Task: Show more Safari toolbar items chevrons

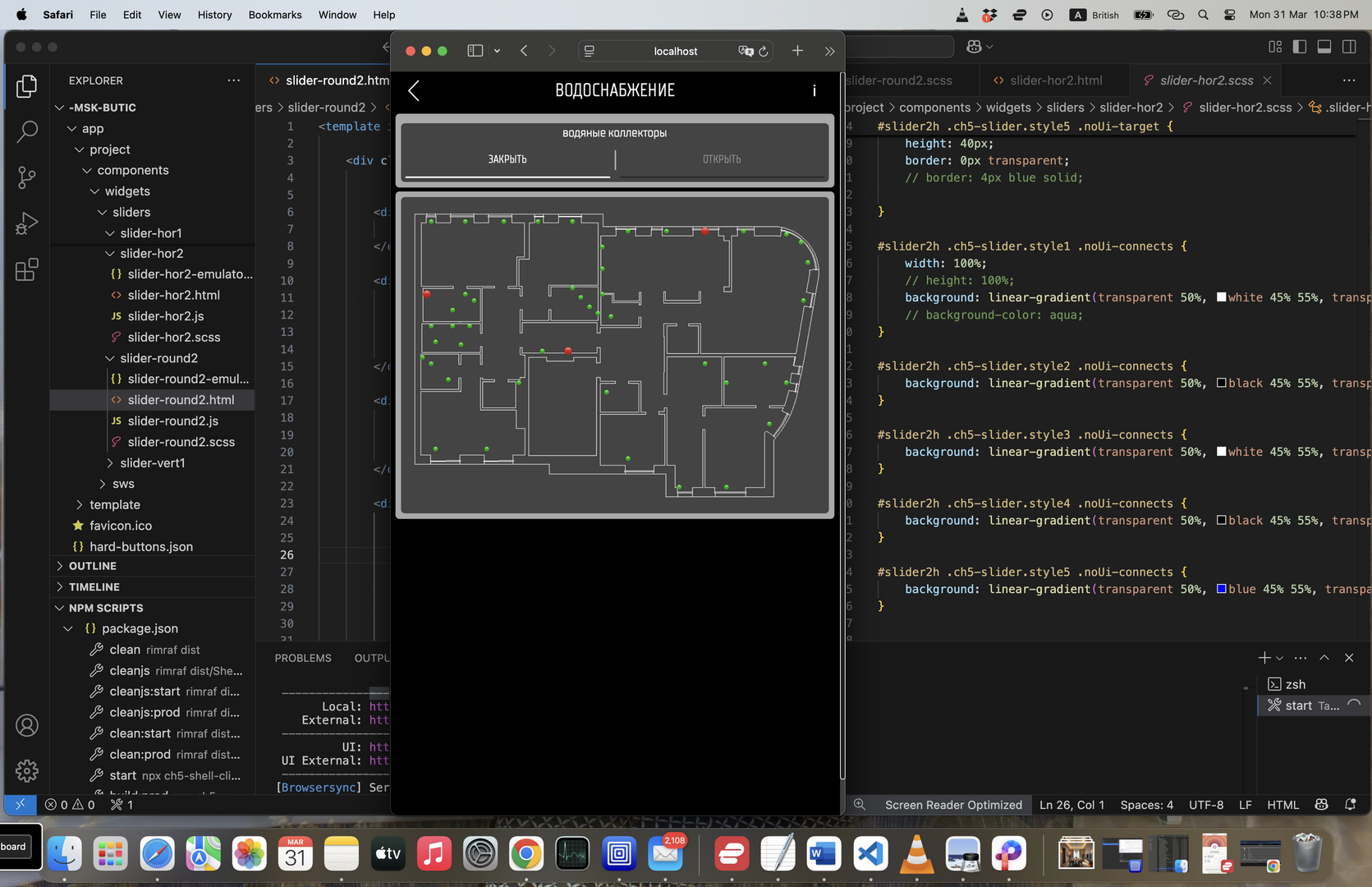Action: 829,51
